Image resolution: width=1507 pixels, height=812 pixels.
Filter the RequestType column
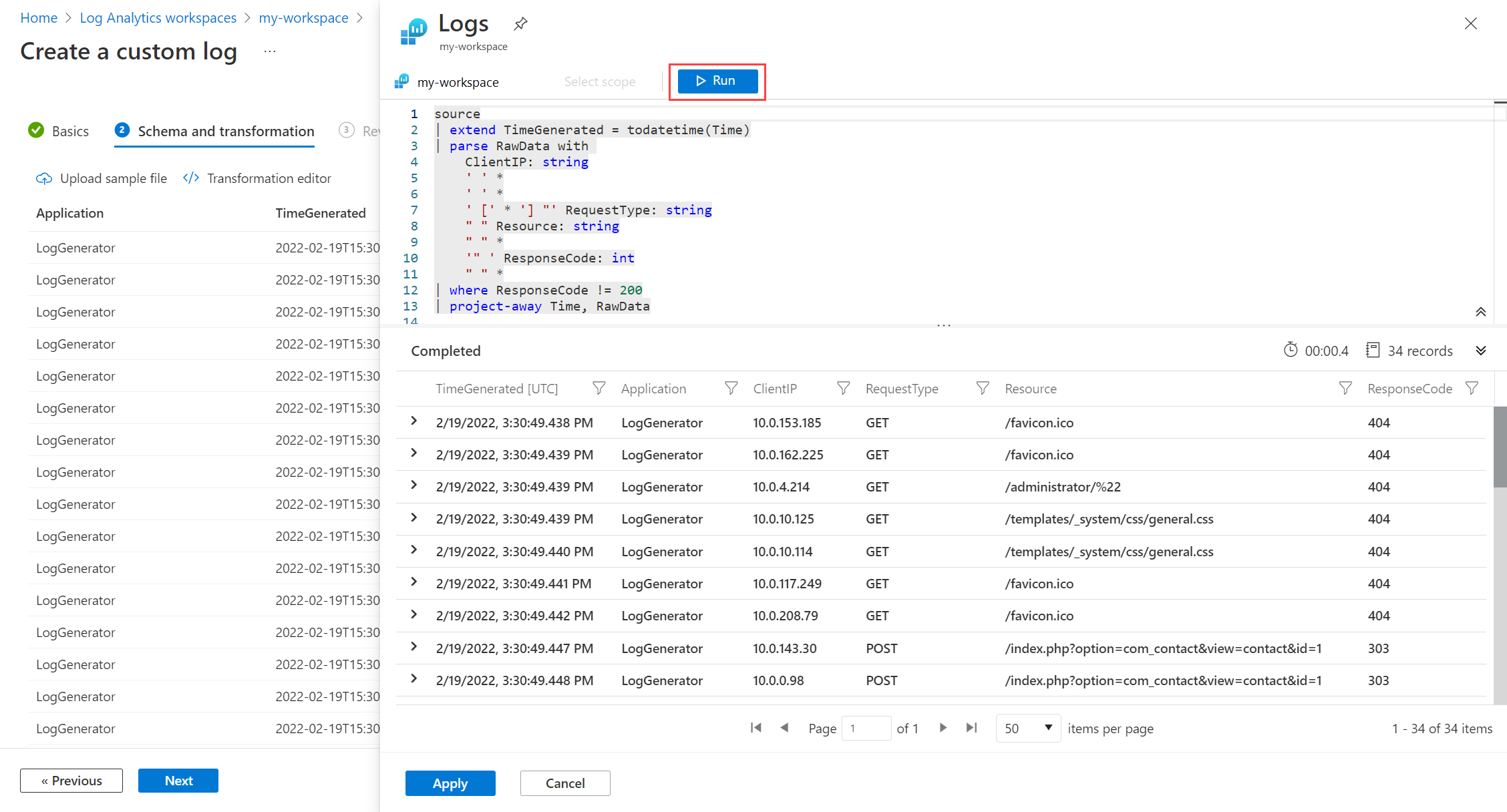pyautogui.click(x=982, y=388)
